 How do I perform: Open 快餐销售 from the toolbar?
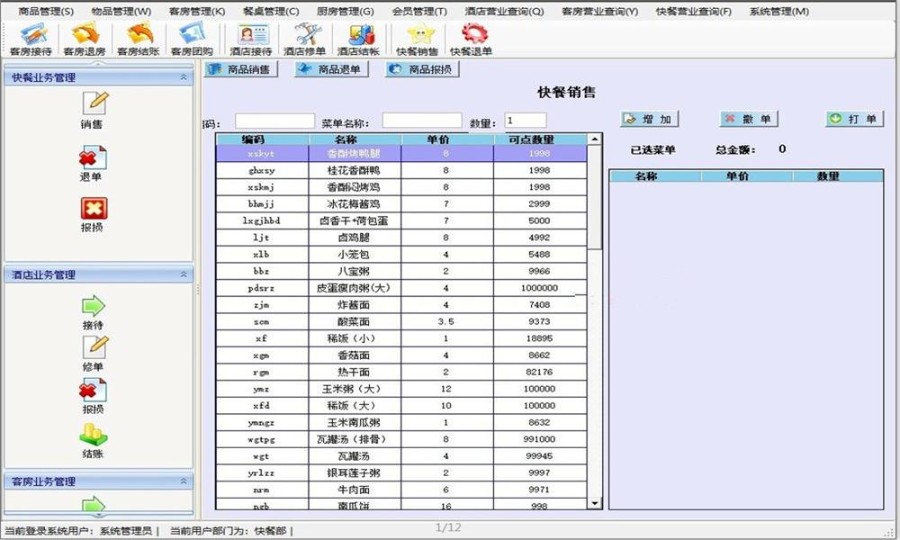point(416,39)
